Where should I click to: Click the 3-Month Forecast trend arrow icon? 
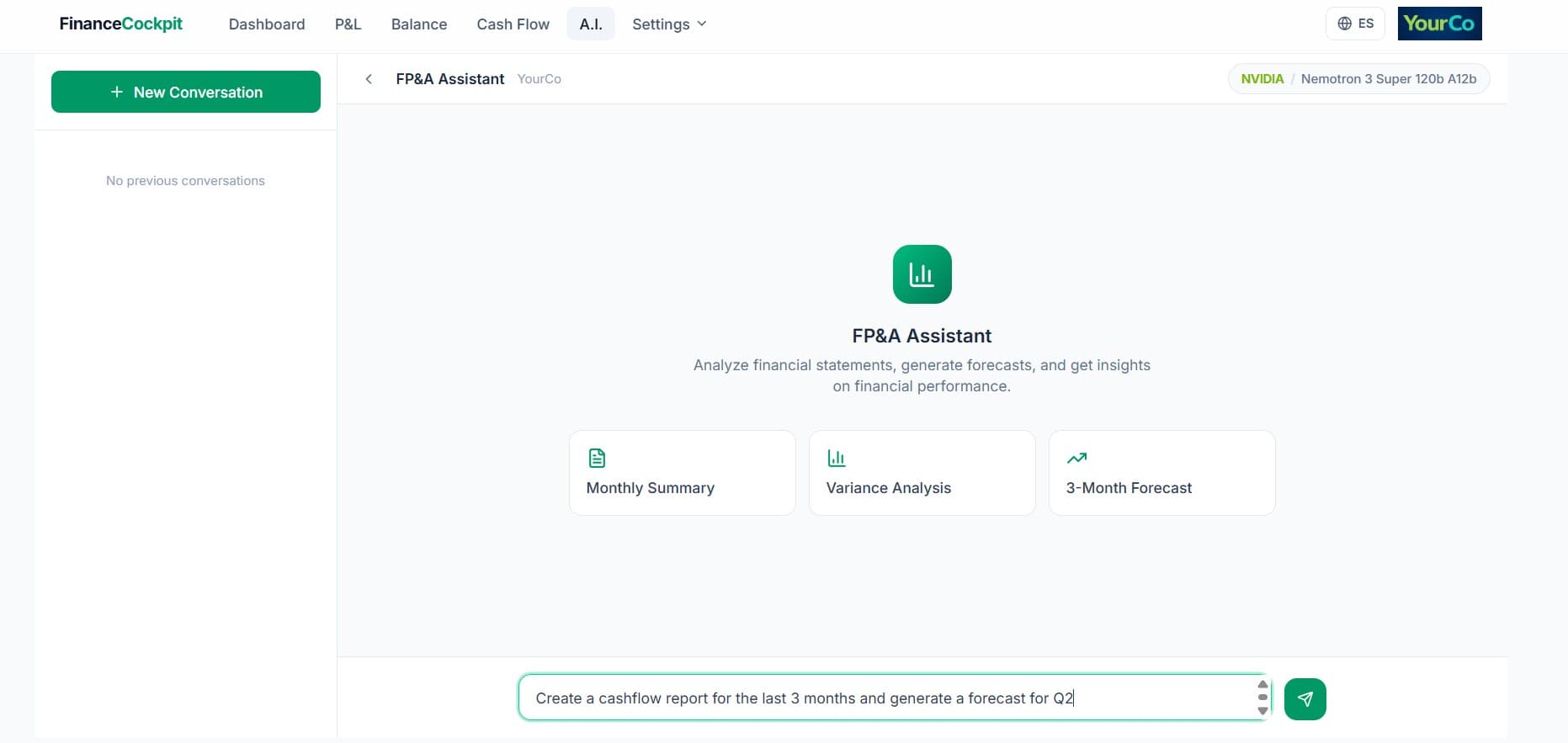pyautogui.click(x=1076, y=458)
